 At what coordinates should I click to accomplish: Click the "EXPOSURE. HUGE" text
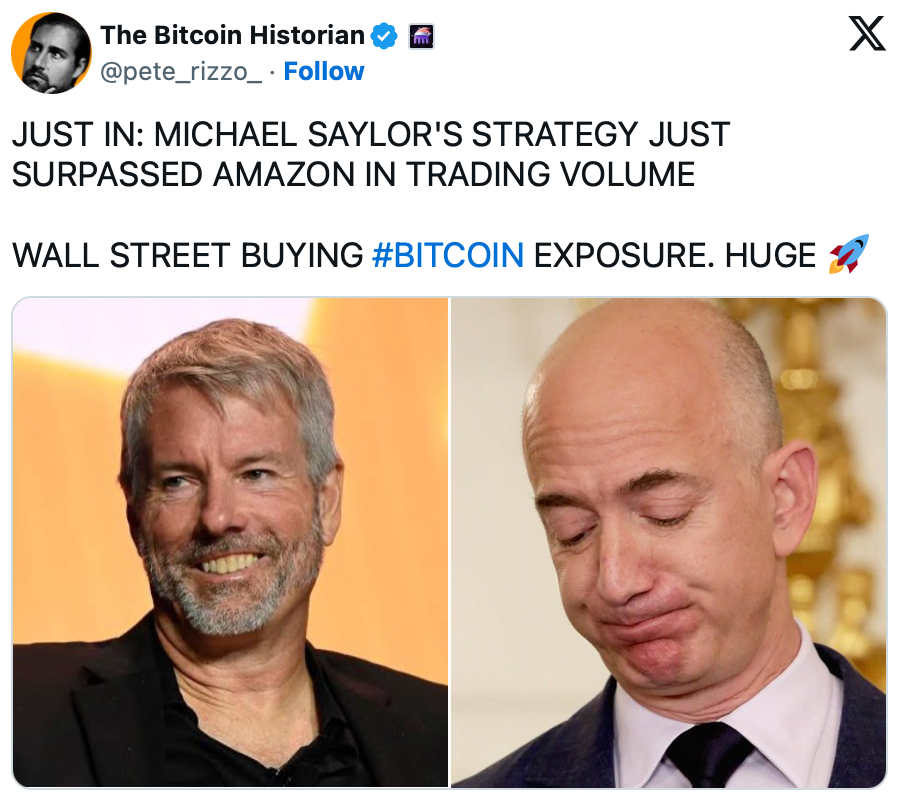[675, 255]
